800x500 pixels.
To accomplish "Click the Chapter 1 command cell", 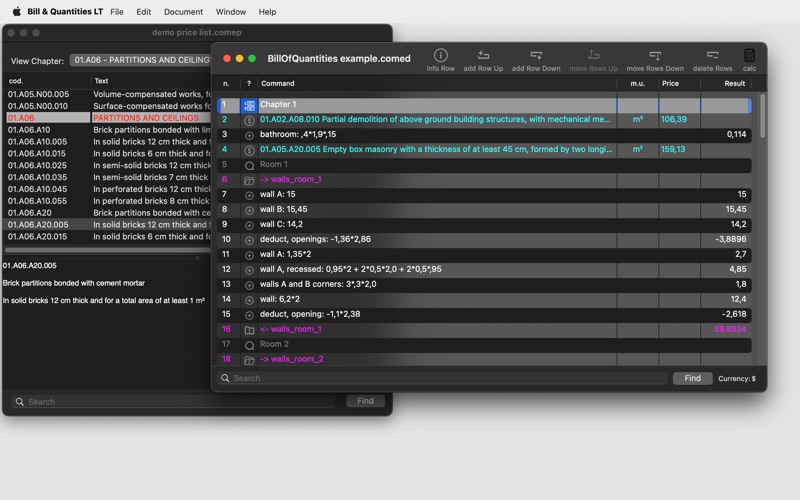I will pyautogui.click(x=437, y=105).
